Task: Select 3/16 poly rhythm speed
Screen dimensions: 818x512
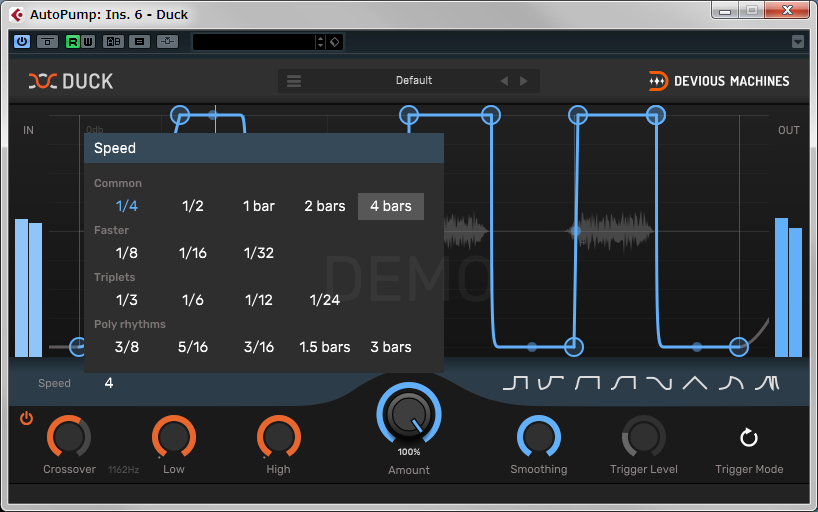Action: click(259, 347)
